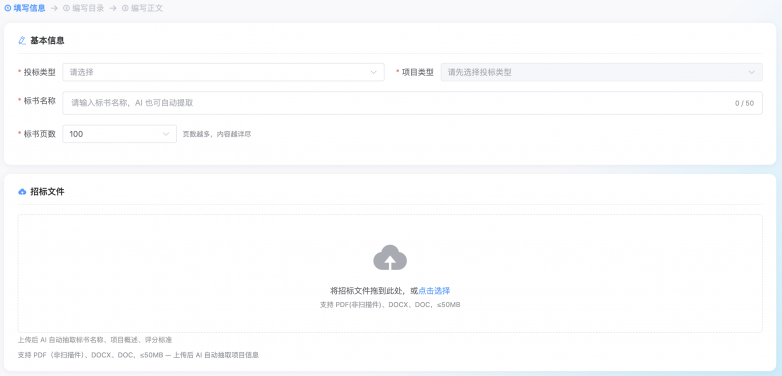
Task: Click the 编写目录 step circle icon
Action: 66,8
